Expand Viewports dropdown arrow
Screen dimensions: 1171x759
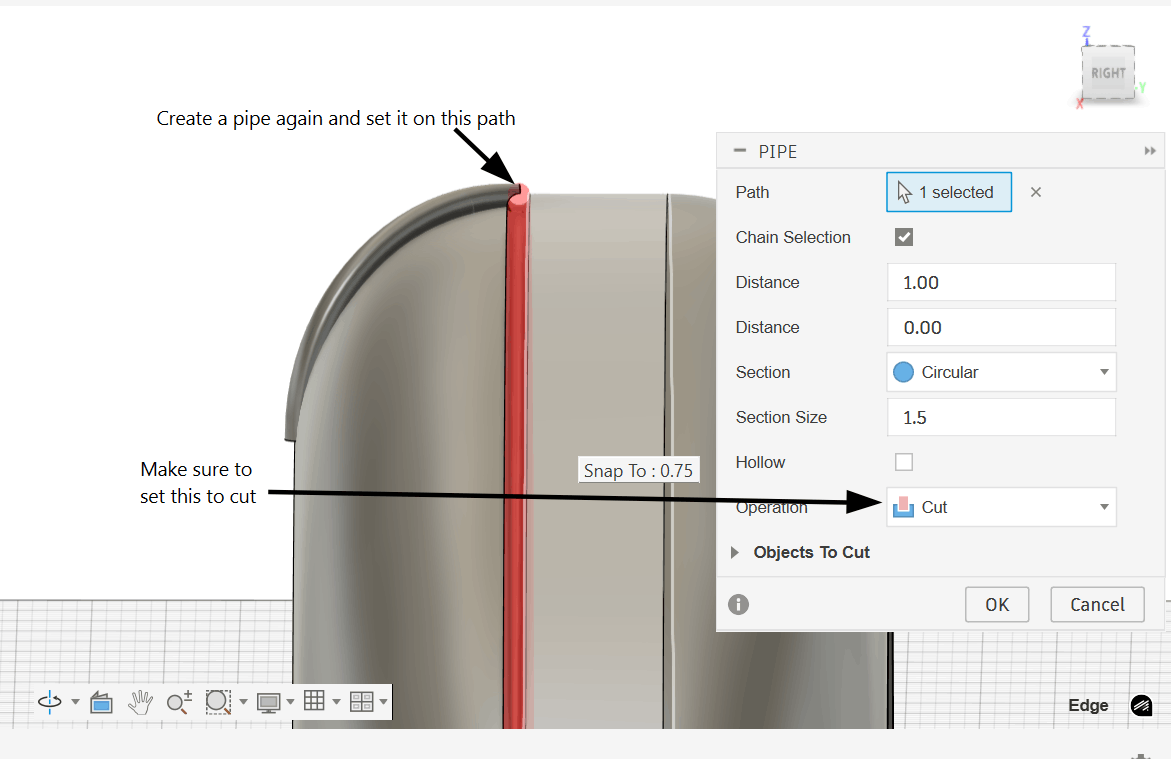383,702
